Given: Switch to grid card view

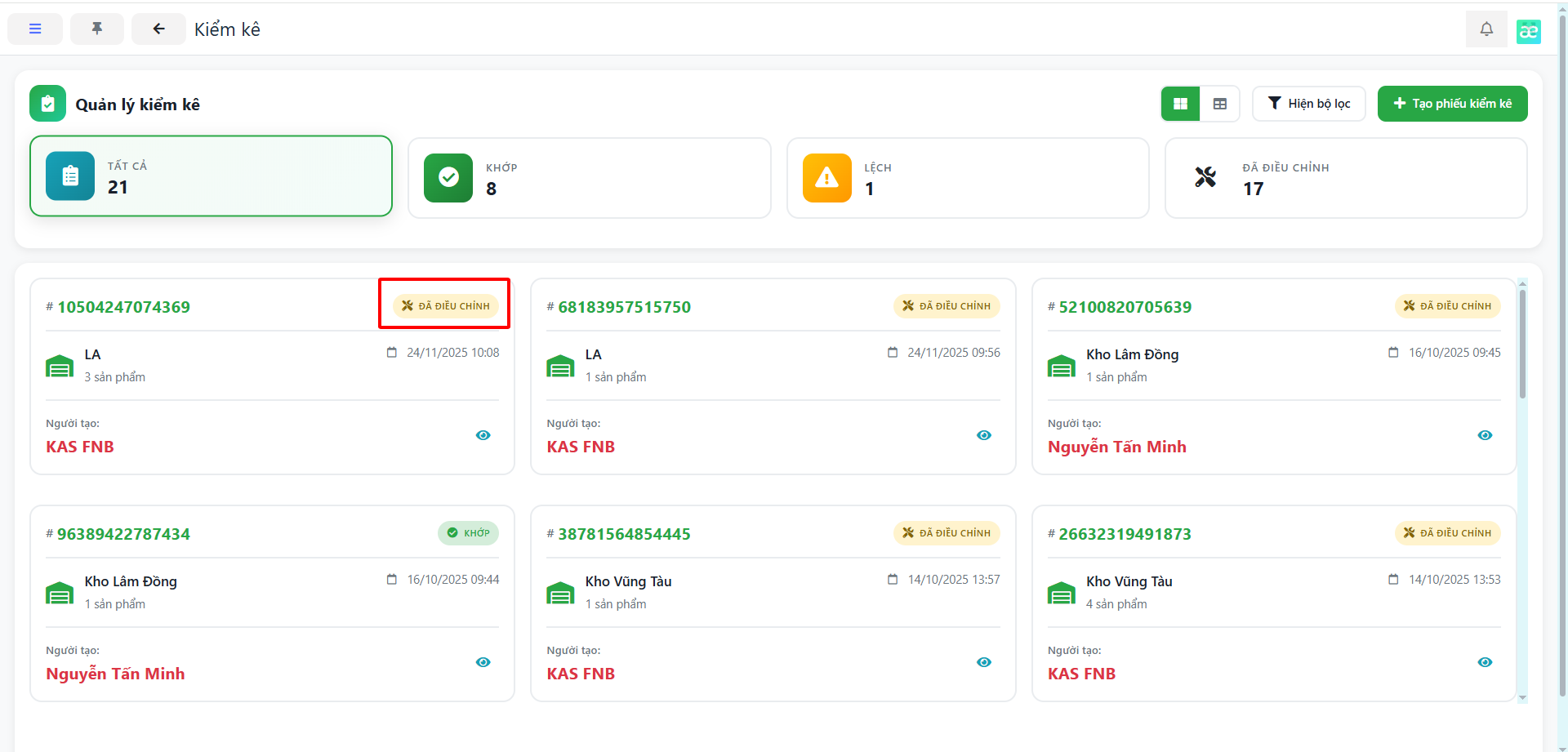Looking at the screenshot, I should coord(1180,104).
